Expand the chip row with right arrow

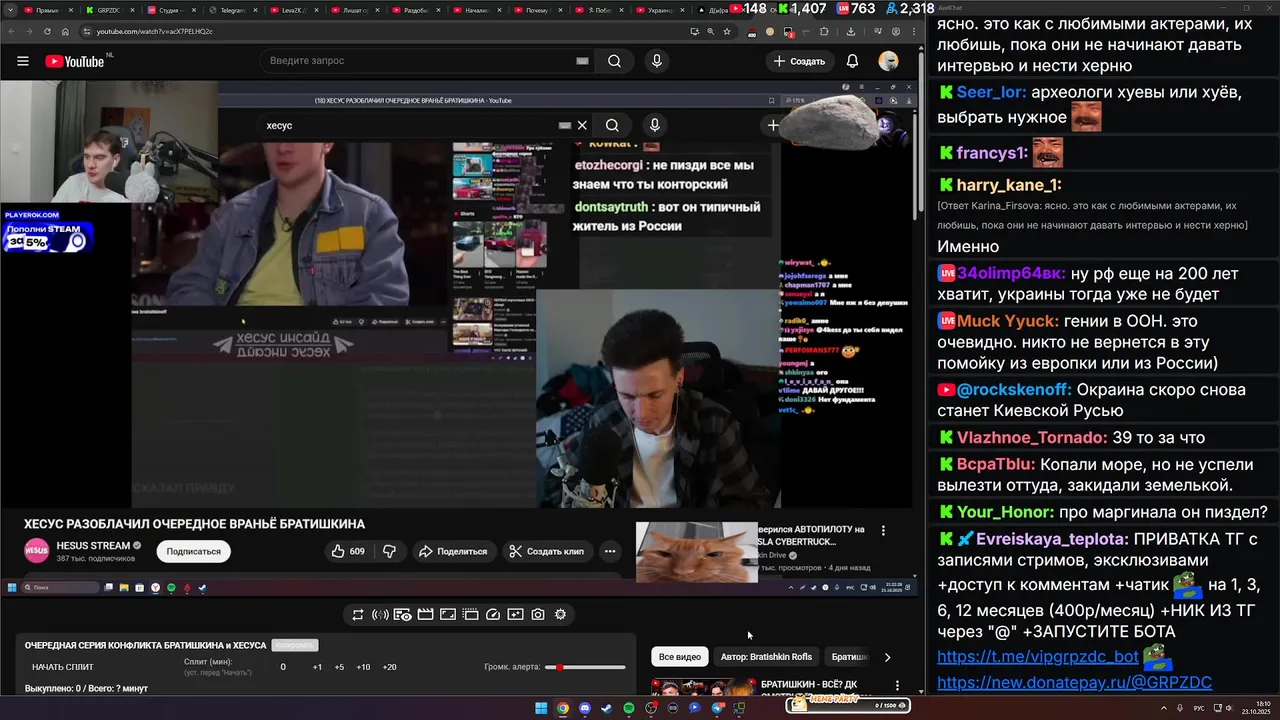click(887, 657)
